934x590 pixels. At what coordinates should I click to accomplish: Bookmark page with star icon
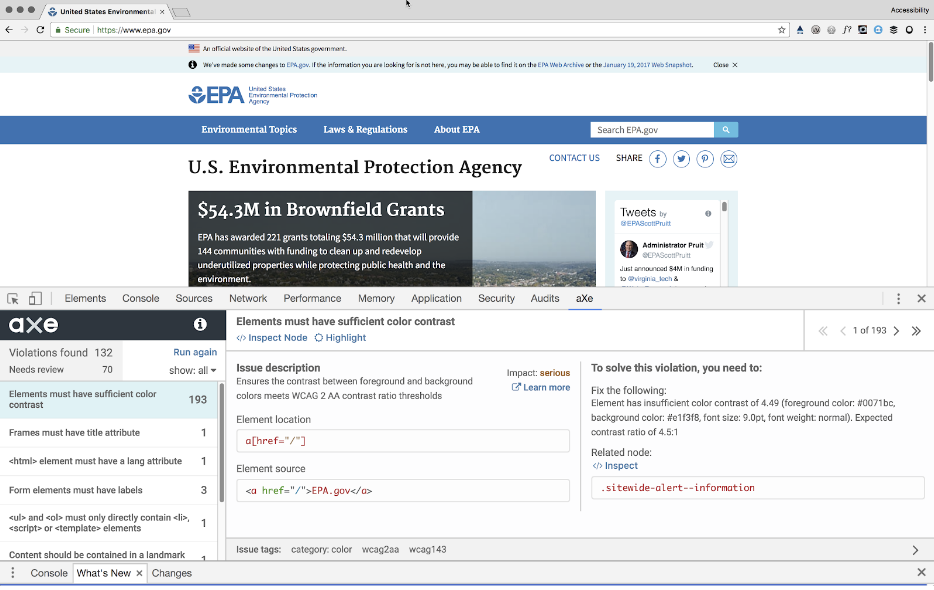coord(782,30)
